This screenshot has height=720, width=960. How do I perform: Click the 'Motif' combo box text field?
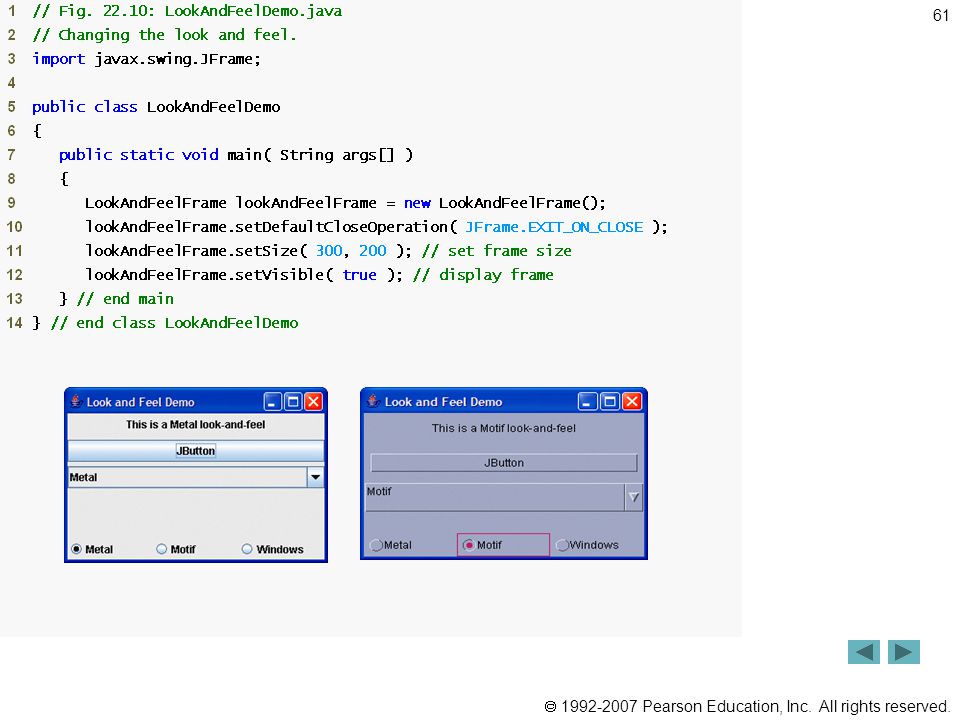tap(495, 497)
